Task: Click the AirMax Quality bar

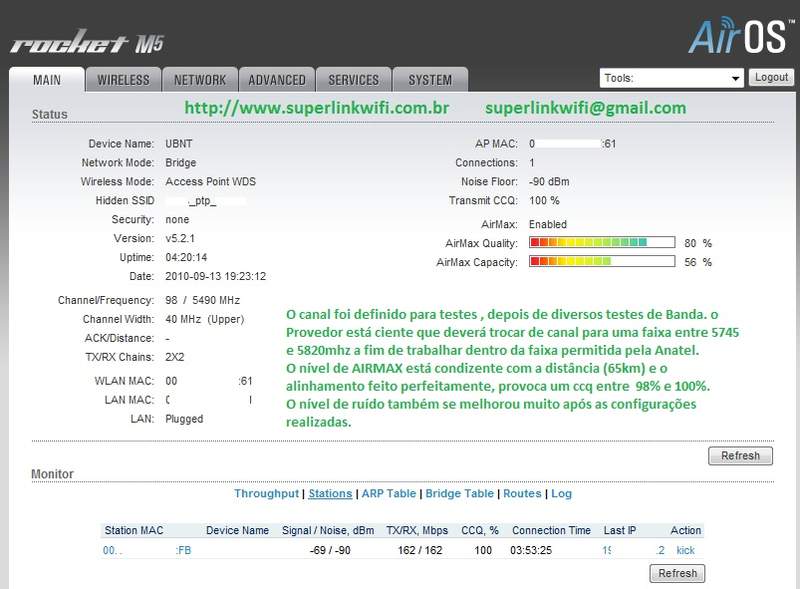Action: tap(602, 242)
